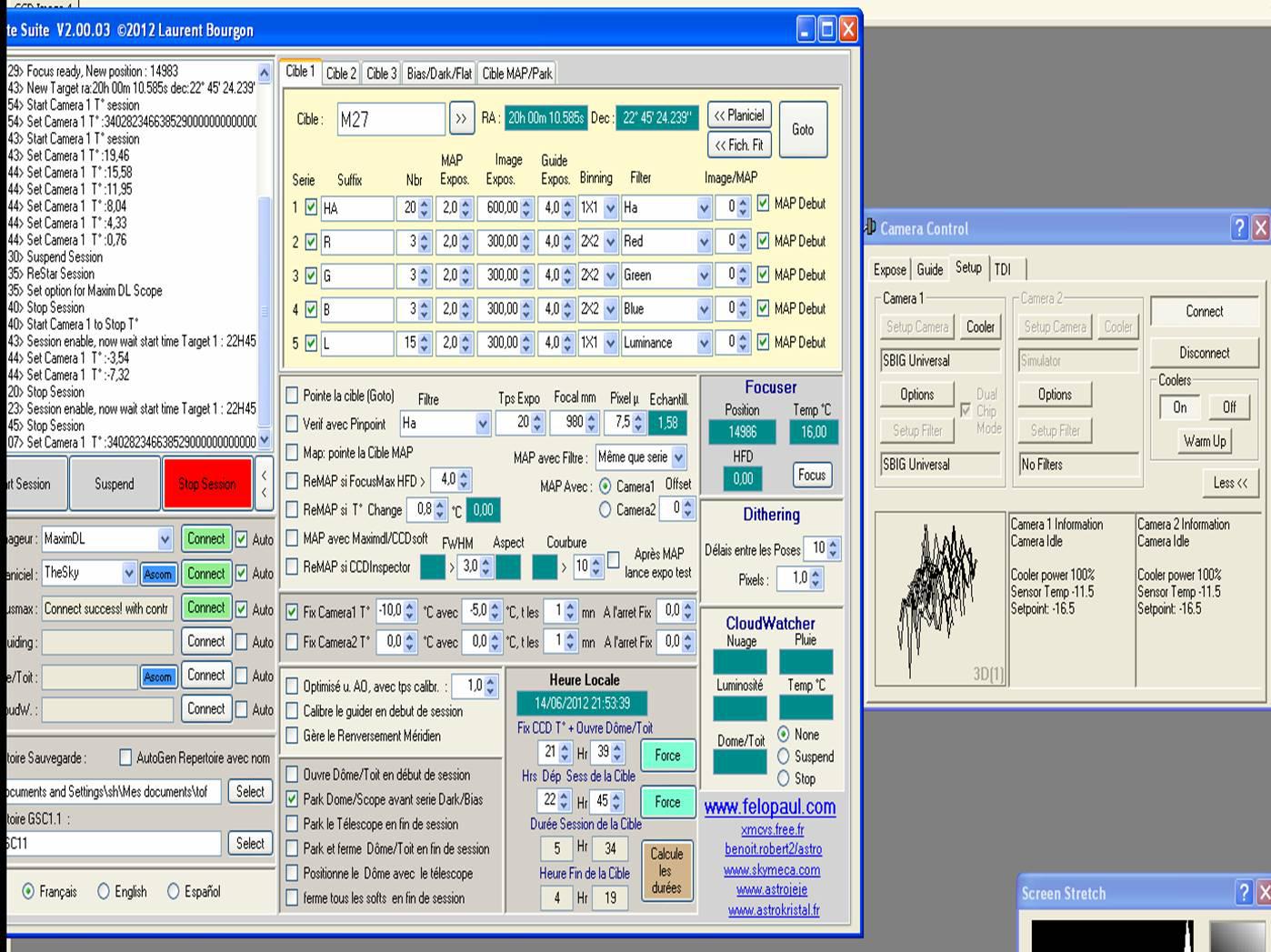Click the Suspend button
Viewport: 1271px width, 952px height.
click(115, 484)
